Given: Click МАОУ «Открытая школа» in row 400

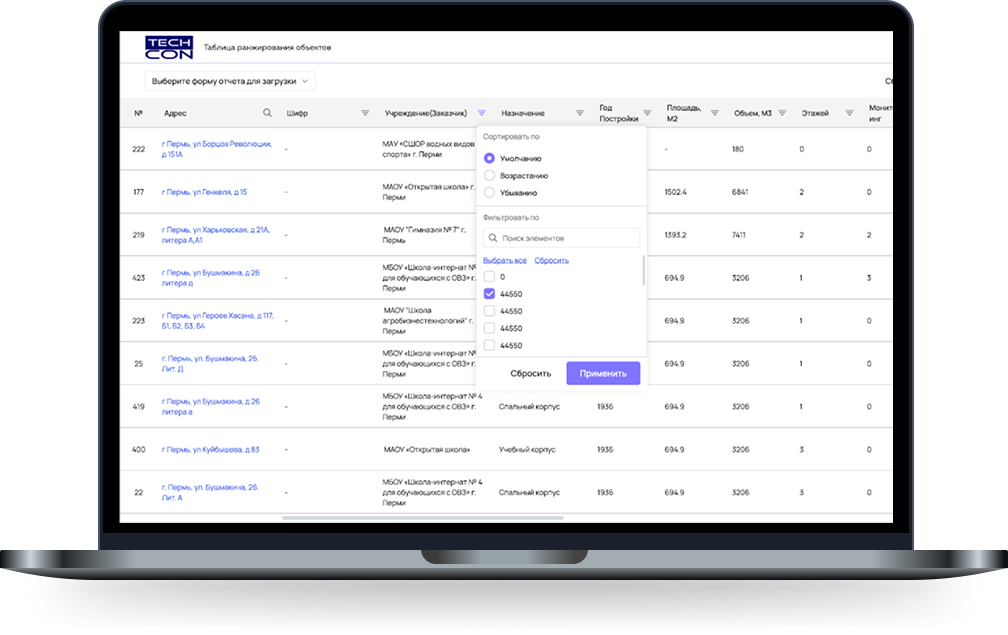Looking at the screenshot, I should [427, 450].
